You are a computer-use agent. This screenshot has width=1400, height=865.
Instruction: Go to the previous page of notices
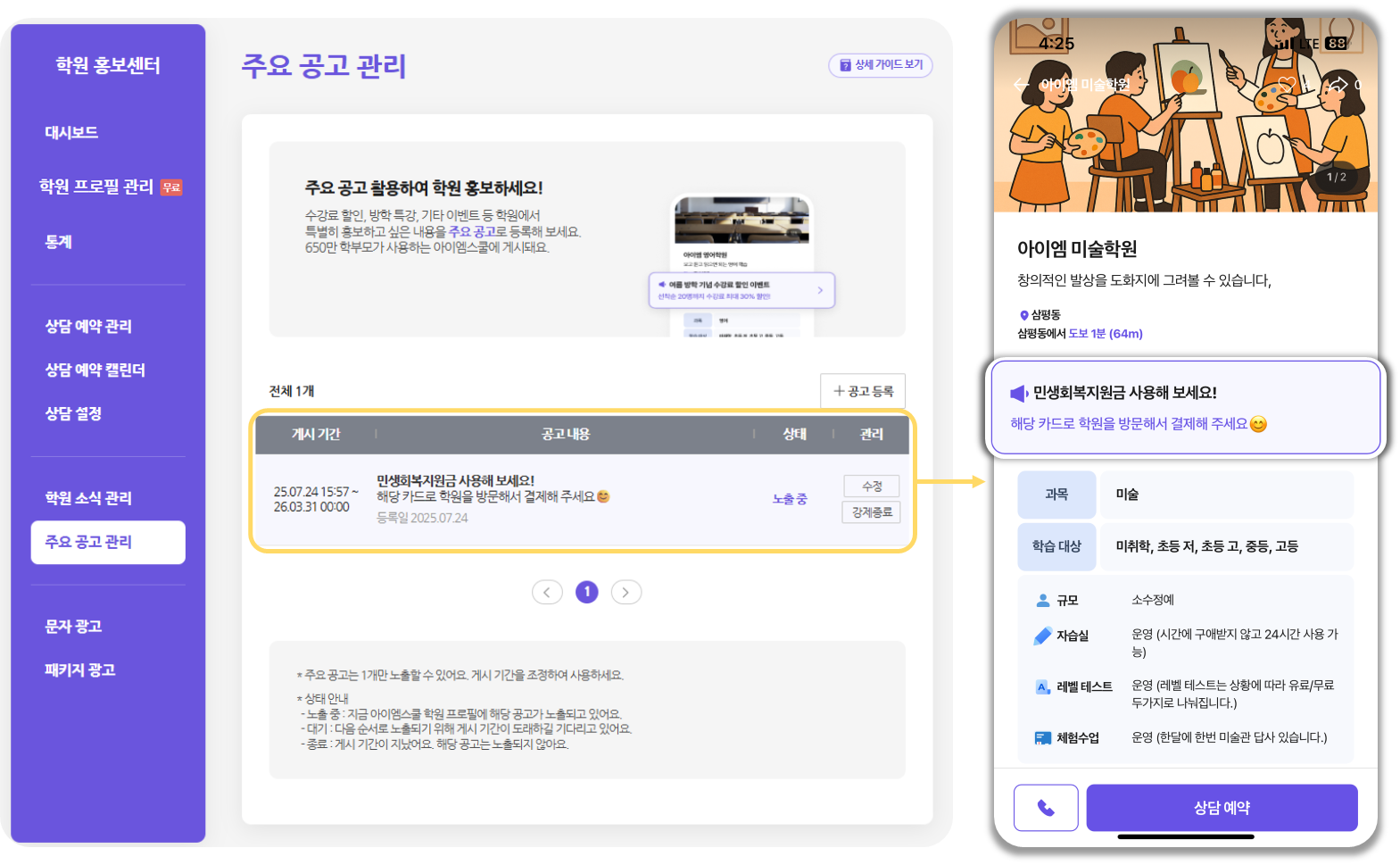click(x=547, y=592)
